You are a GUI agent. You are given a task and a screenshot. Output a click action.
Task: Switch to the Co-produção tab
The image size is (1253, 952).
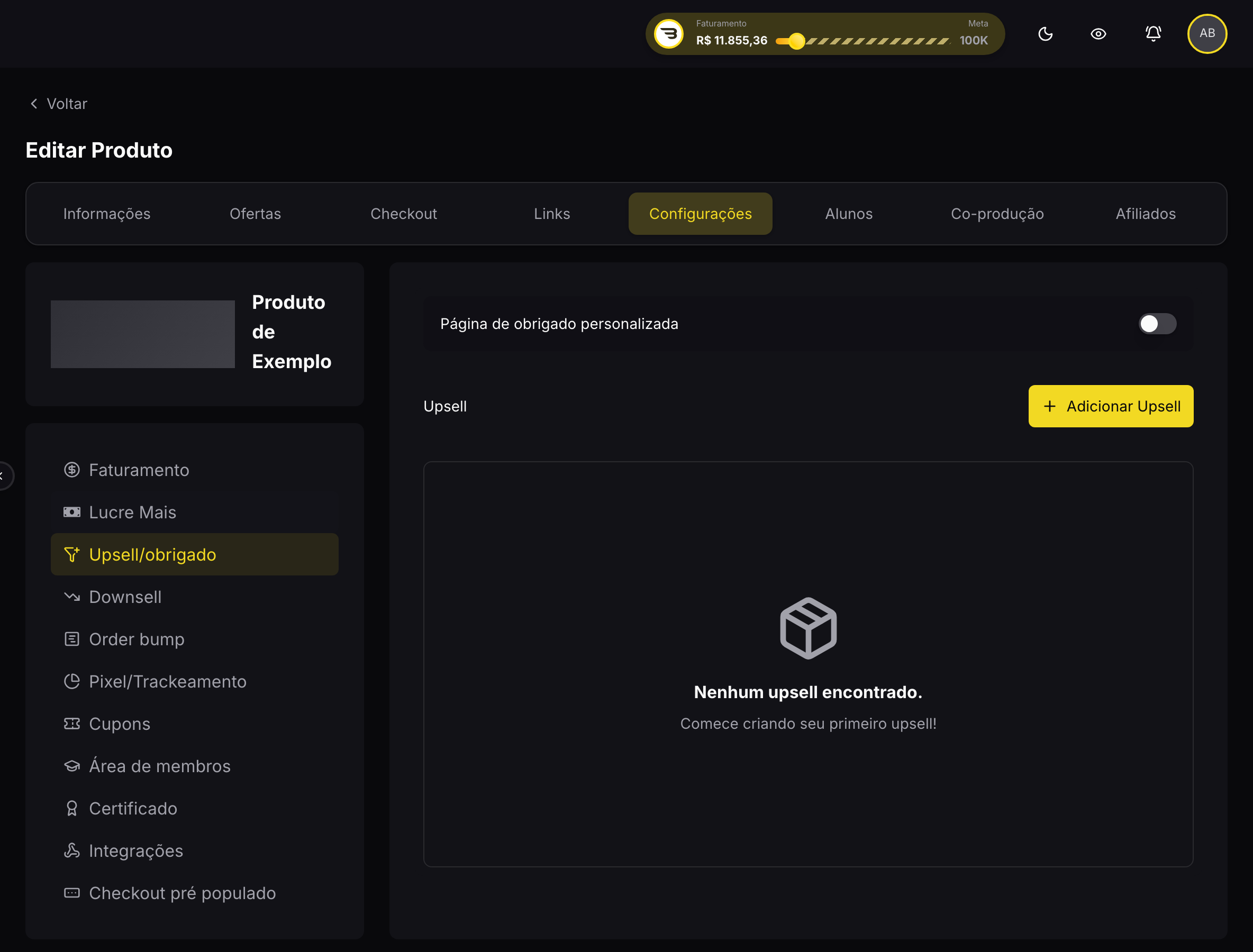997,214
